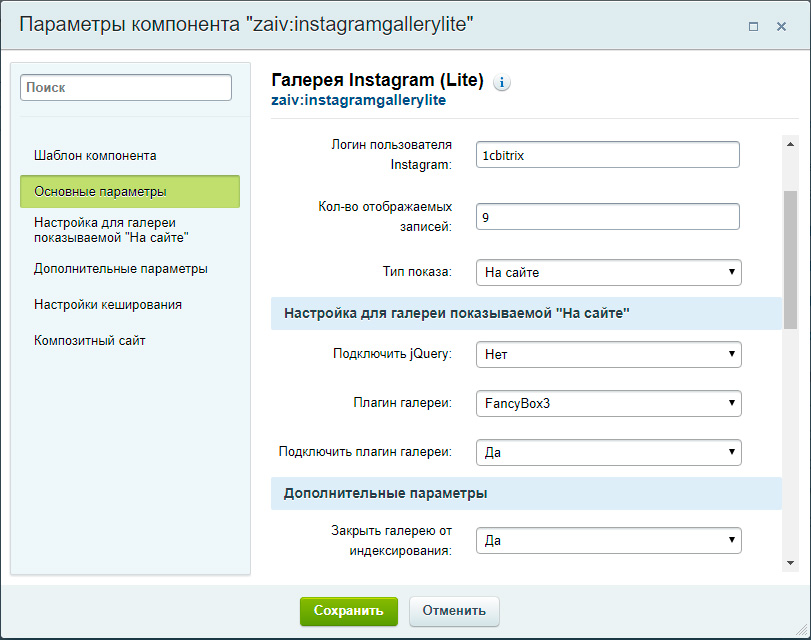Screen dimensions: 811x640
Task: Focus the "Поиск" search field
Action: click(x=126, y=88)
